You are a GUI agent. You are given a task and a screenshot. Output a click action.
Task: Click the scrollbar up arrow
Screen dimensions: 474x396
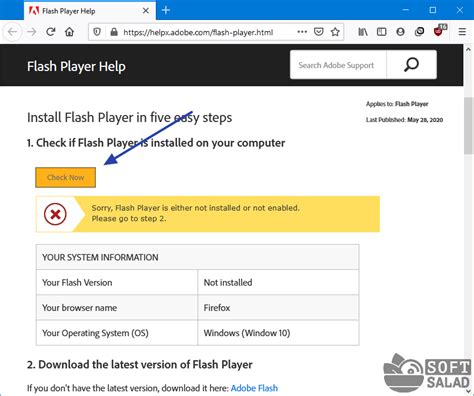468,50
